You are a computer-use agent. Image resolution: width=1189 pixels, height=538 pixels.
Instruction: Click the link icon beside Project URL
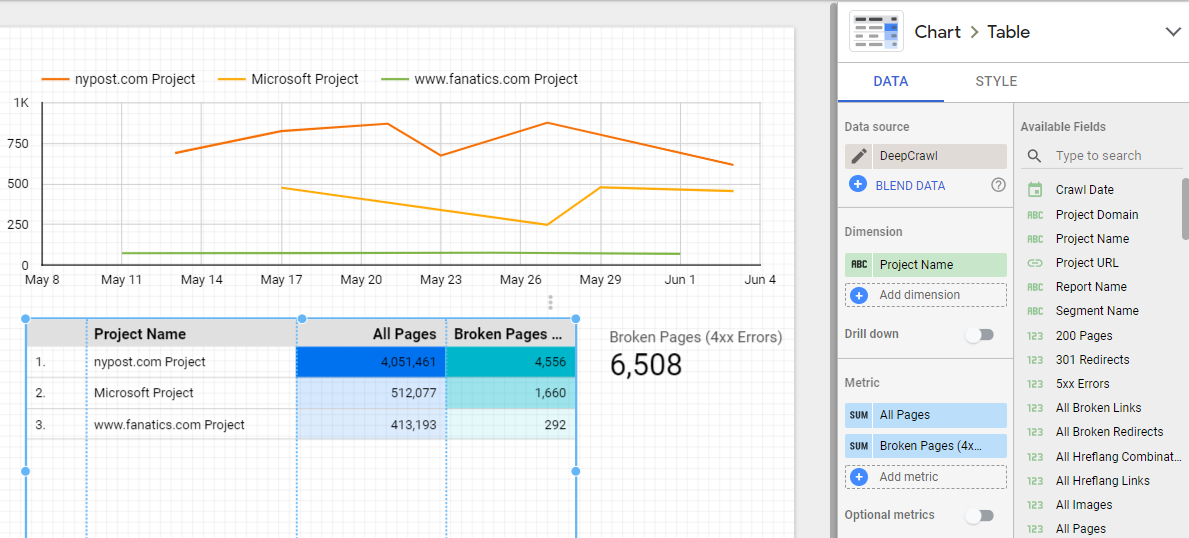pos(1035,263)
